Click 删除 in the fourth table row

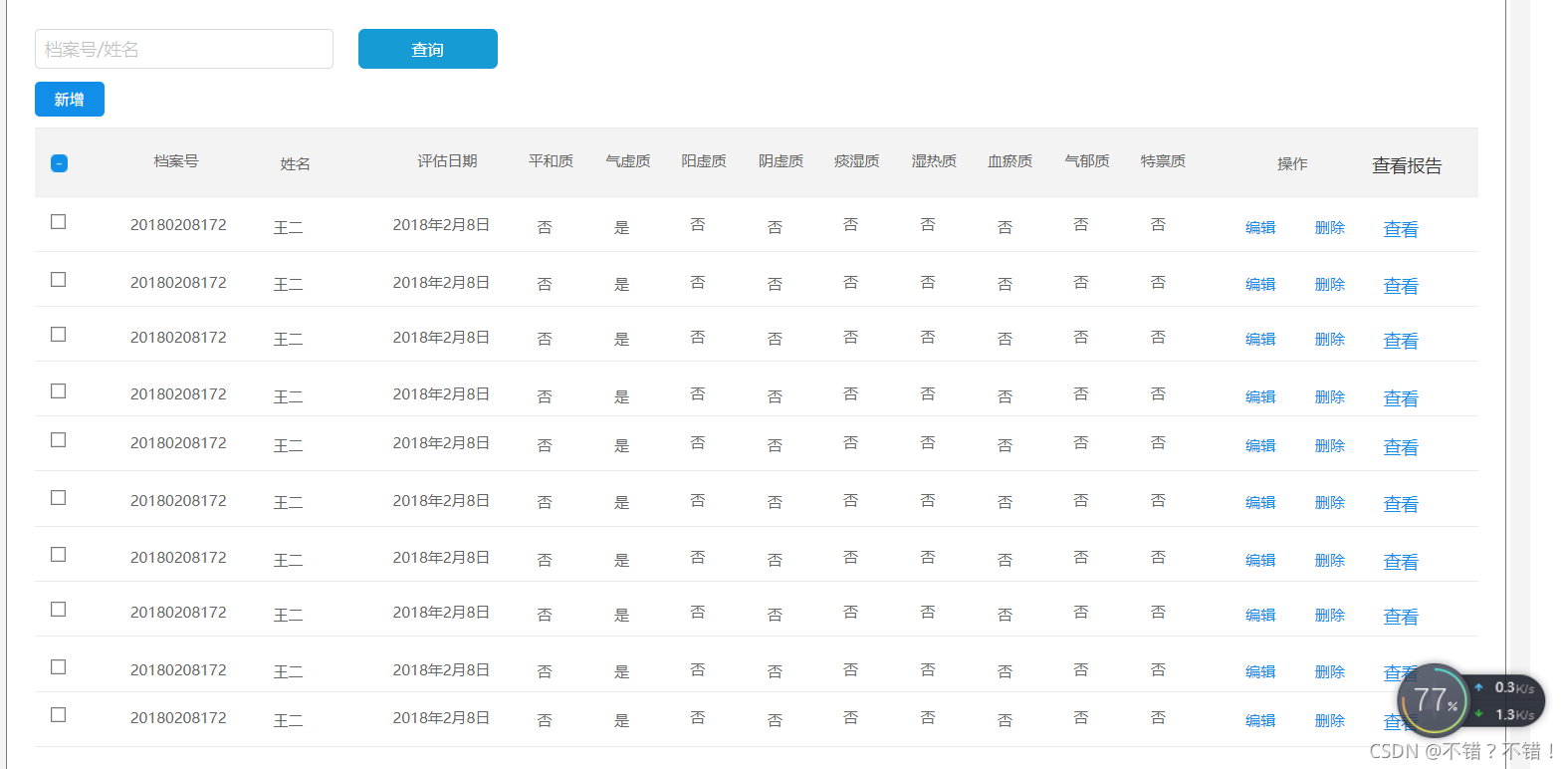[1330, 396]
